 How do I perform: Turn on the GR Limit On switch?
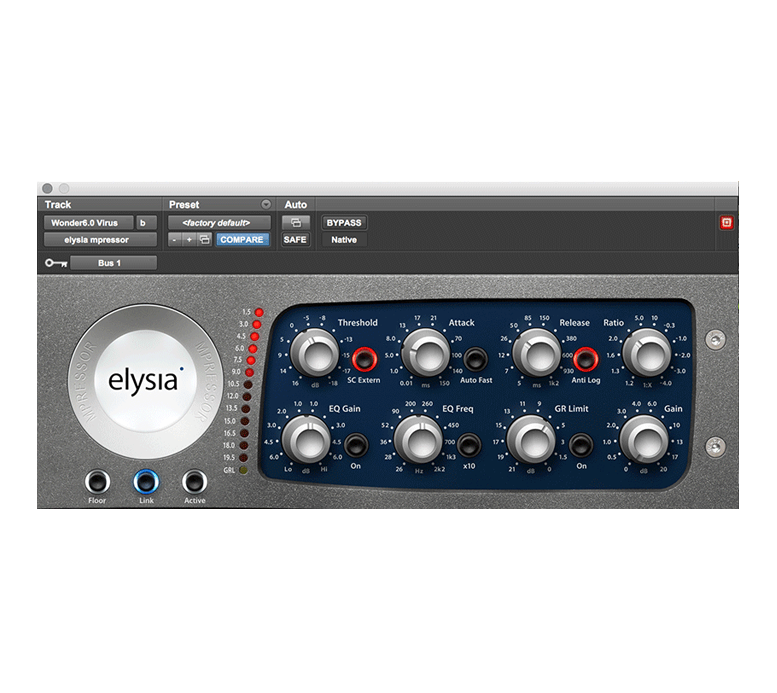581,445
